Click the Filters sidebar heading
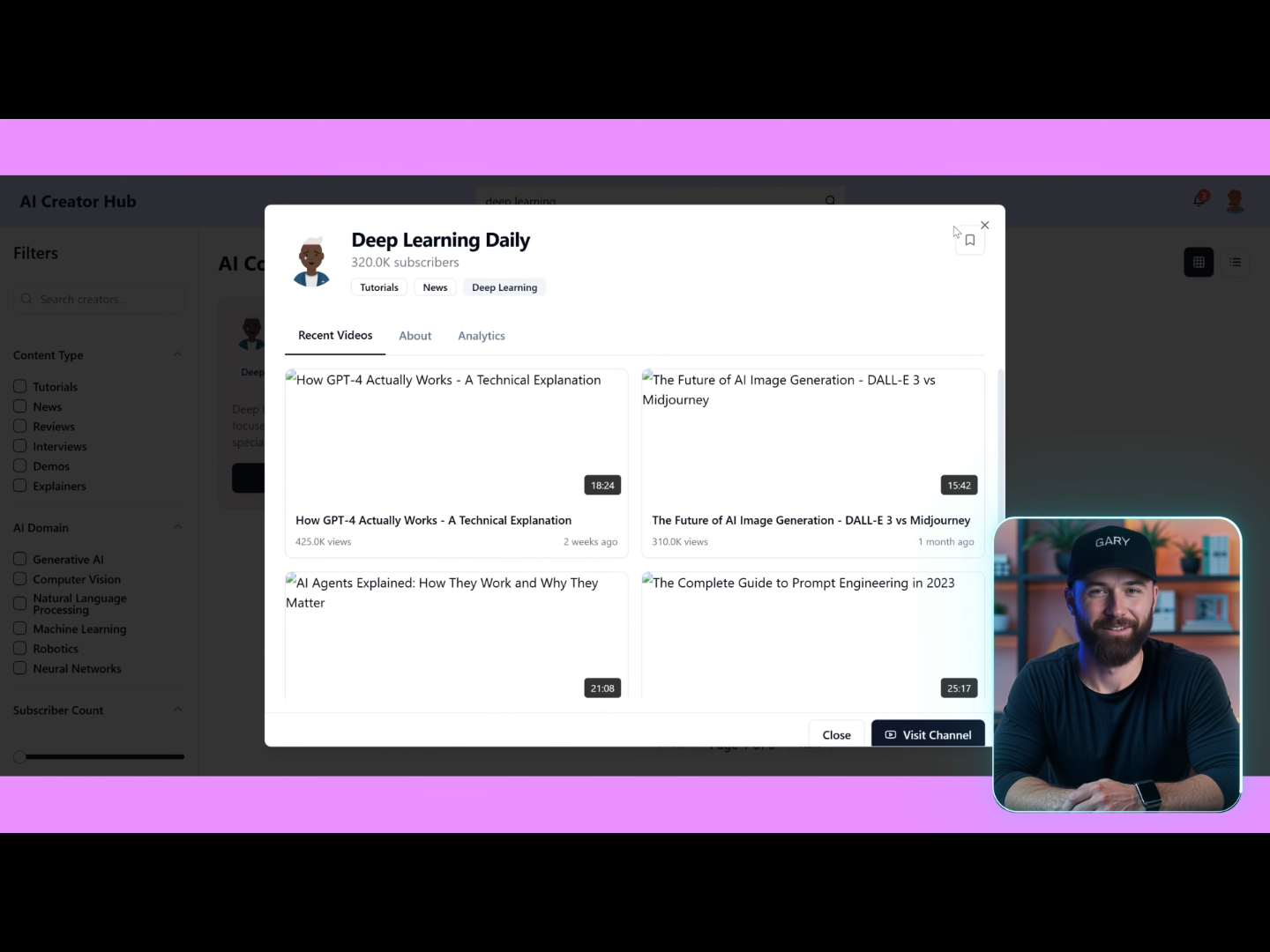 pos(35,253)
